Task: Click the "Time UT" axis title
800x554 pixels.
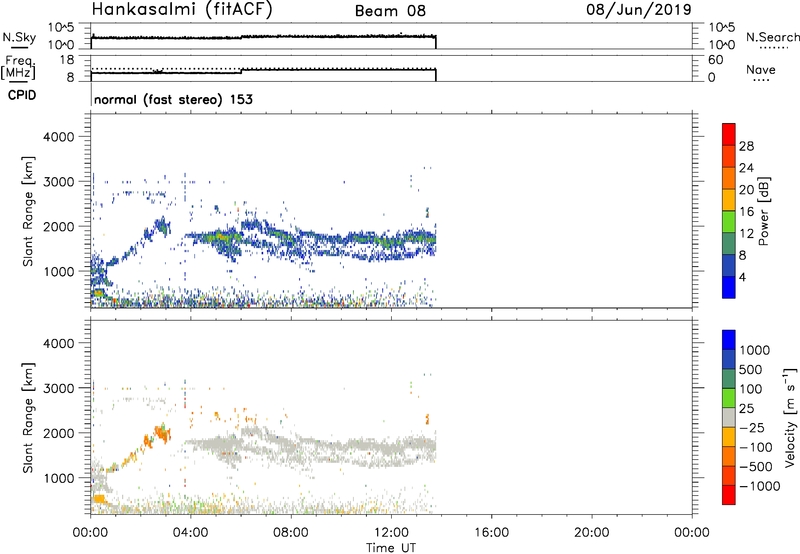Action: [391, 548]
